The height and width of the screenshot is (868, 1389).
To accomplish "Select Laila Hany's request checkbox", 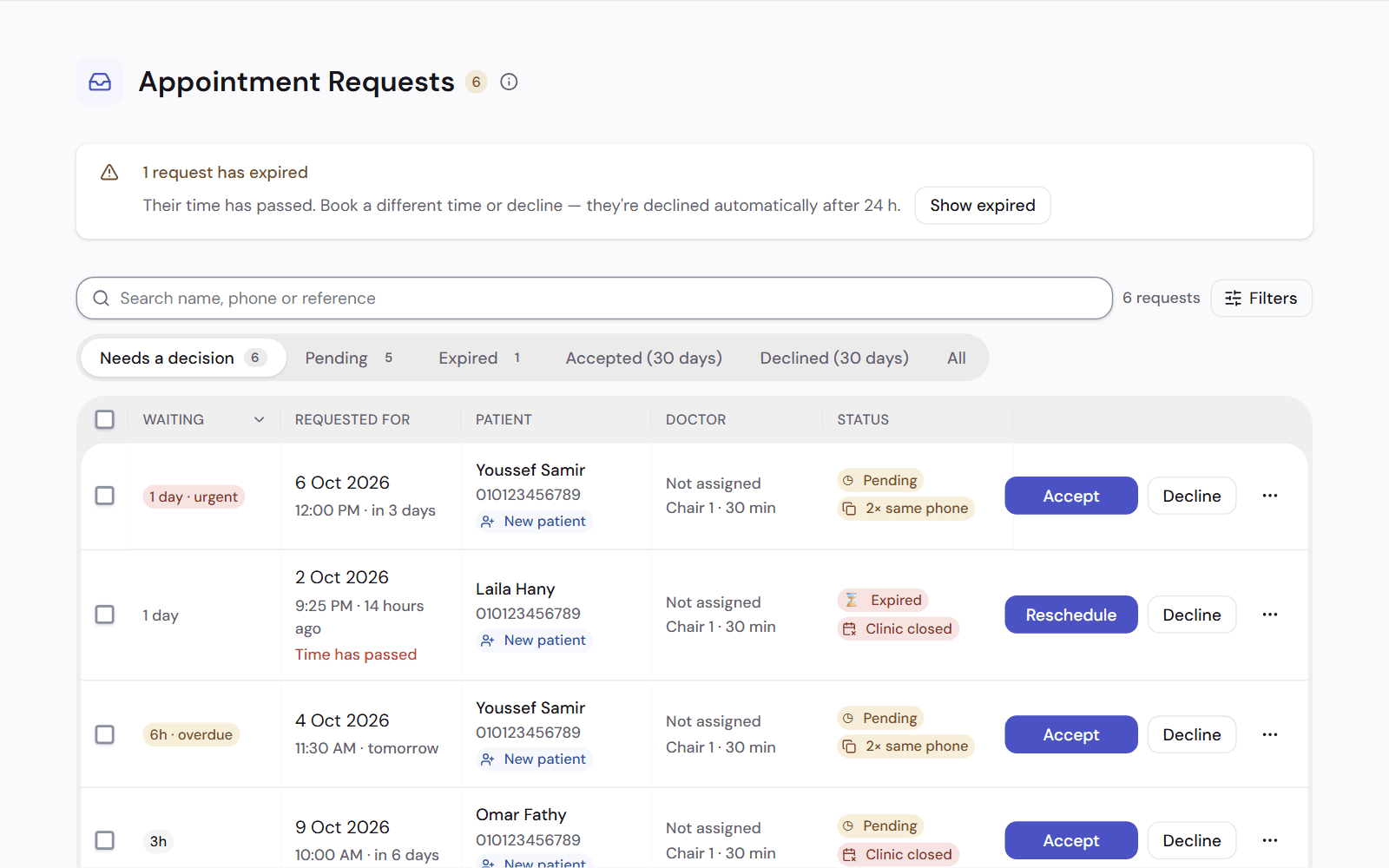I will (x=105, y=615).
